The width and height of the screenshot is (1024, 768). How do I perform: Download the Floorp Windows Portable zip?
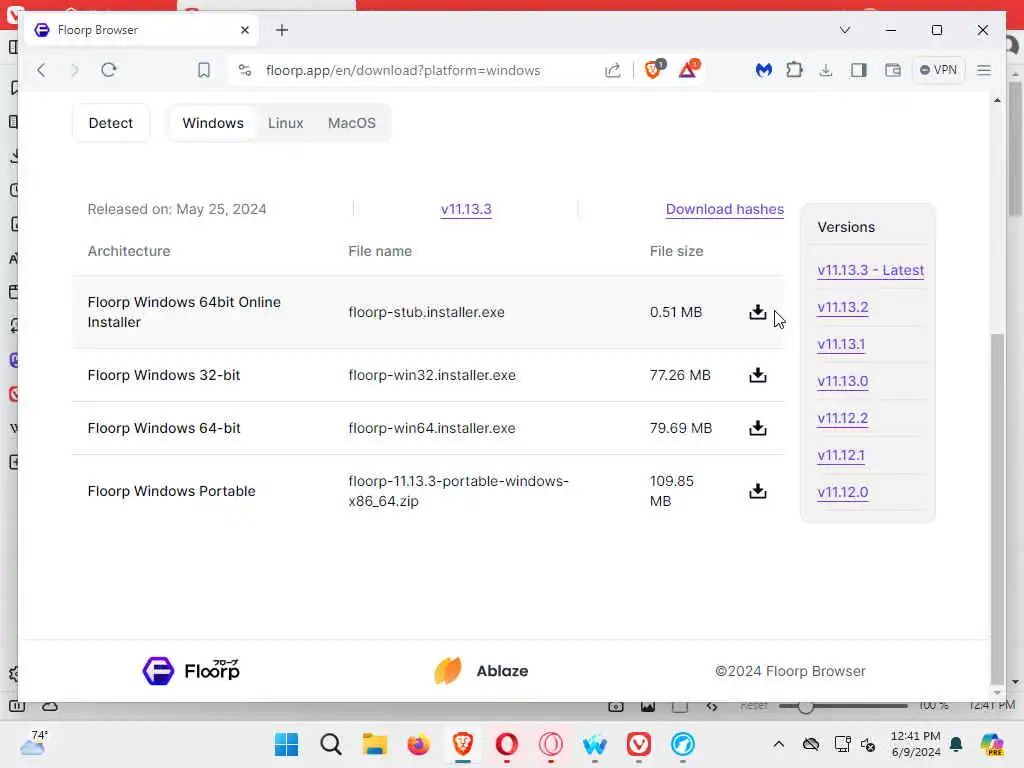[758, 491]
